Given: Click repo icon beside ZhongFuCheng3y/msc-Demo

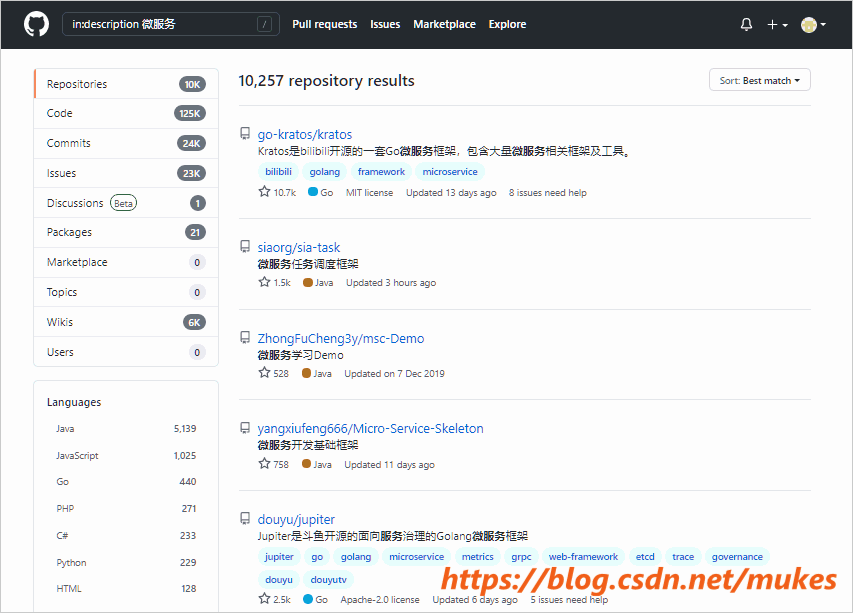Looking at the screenshot, I should 245,338.
